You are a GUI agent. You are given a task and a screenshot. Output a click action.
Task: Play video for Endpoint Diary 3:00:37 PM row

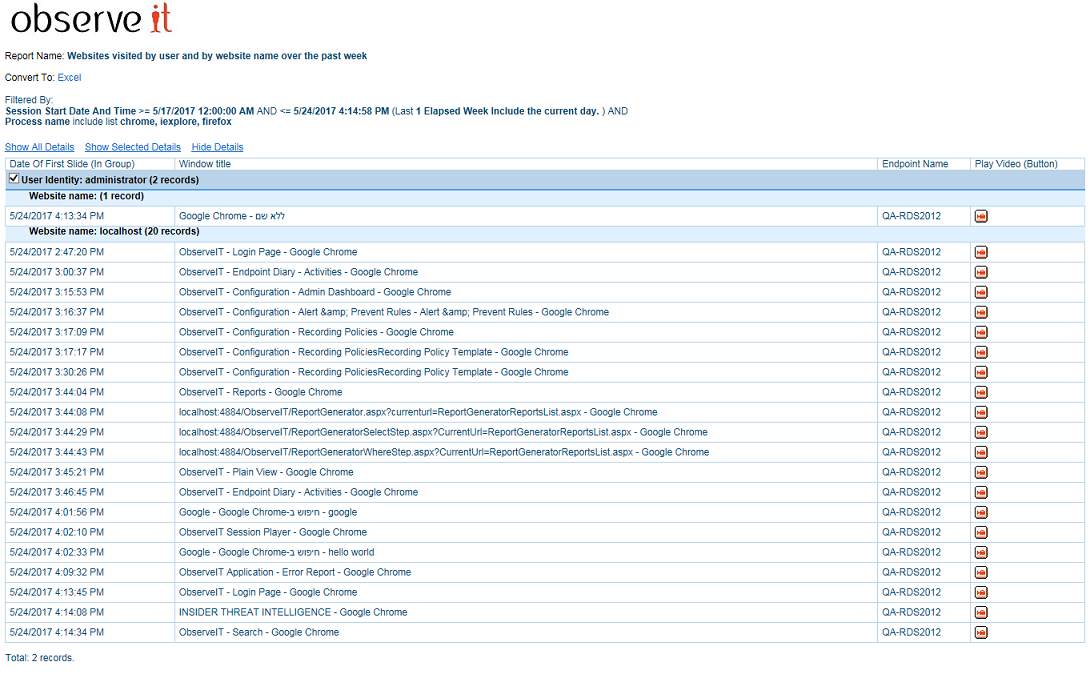981,273
